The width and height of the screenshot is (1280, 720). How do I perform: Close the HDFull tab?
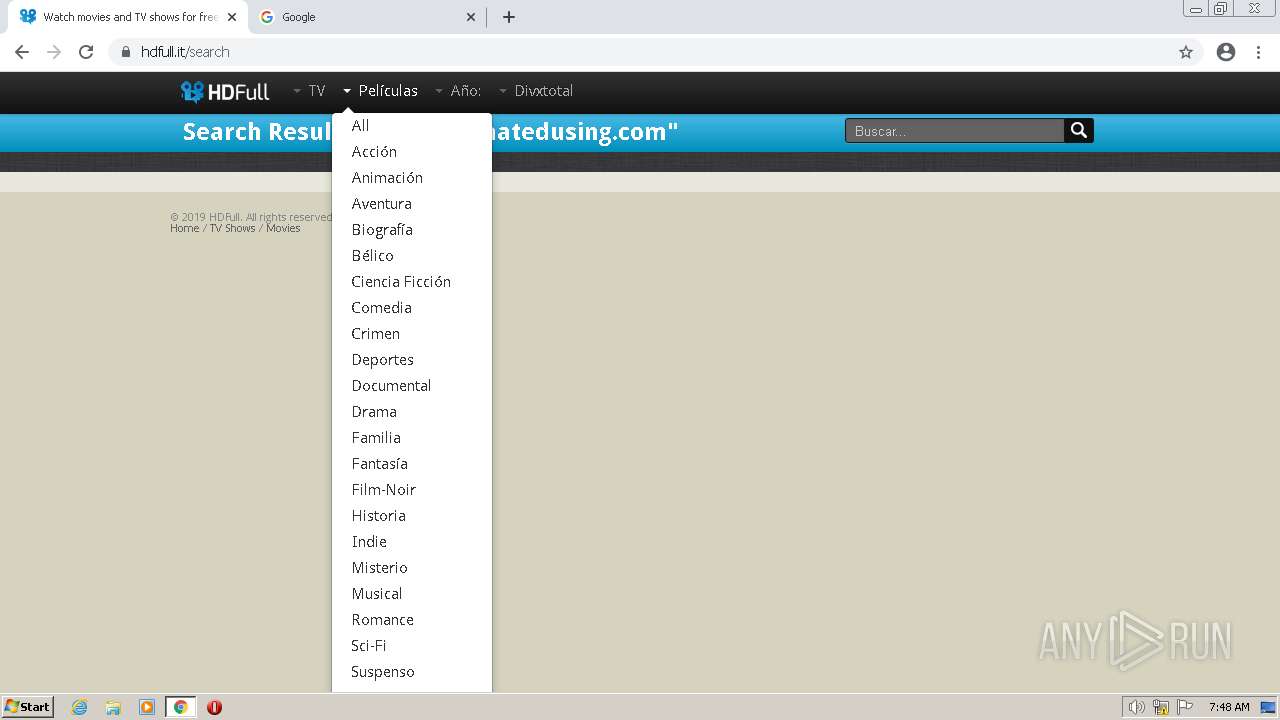[232, 17]
